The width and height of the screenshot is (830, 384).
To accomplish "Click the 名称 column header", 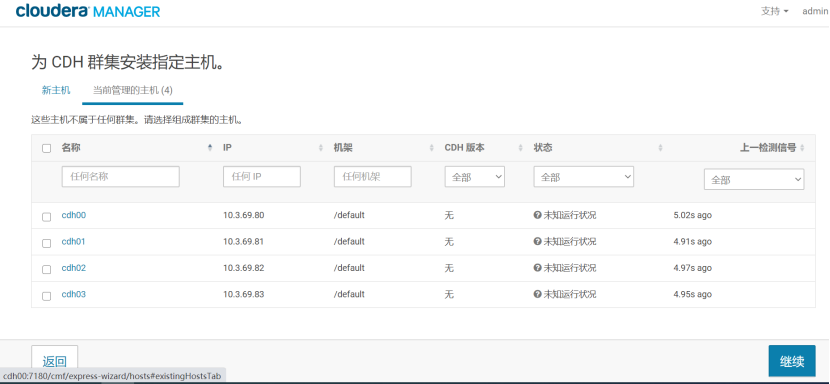I will tap(71, 148).
